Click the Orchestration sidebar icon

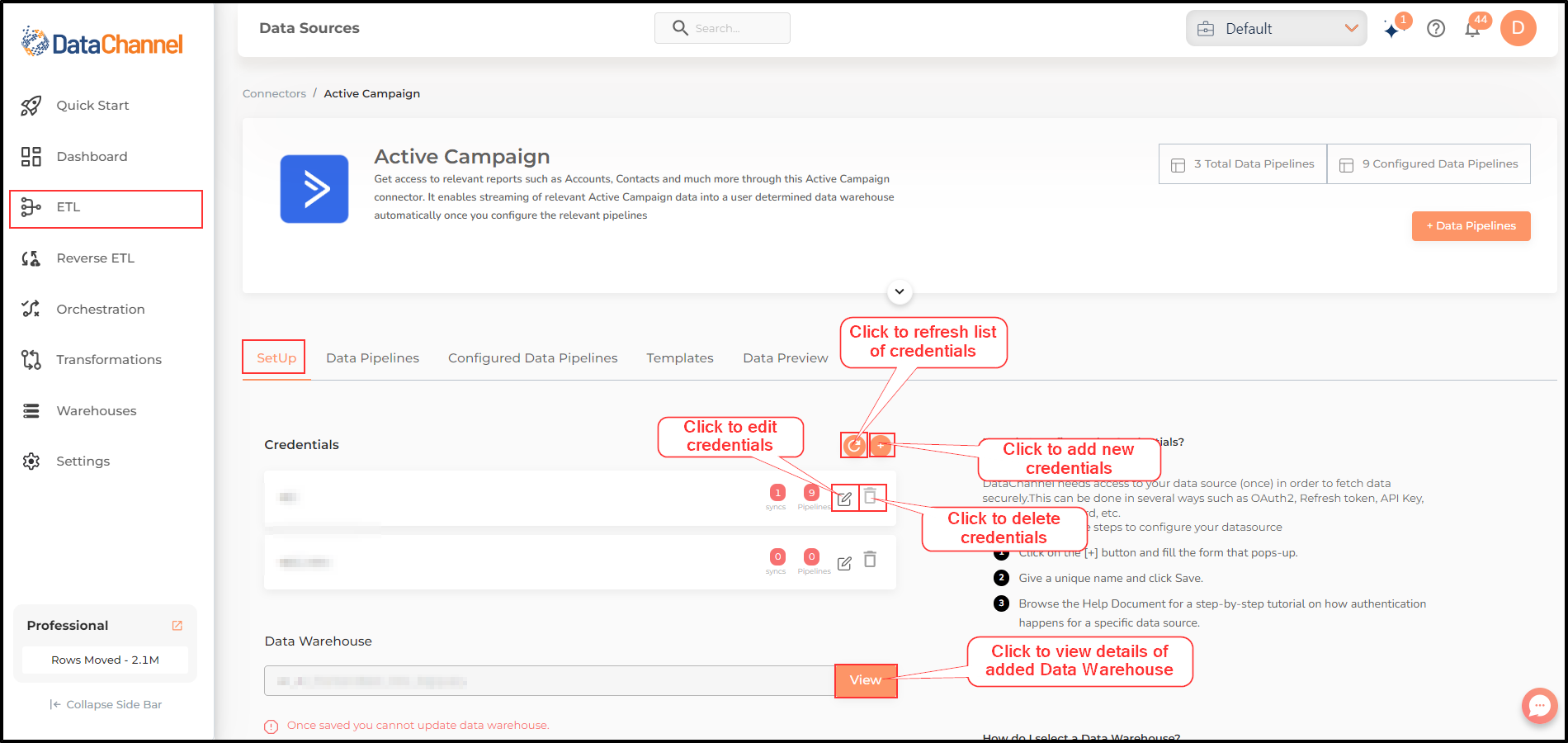point(31,309)
